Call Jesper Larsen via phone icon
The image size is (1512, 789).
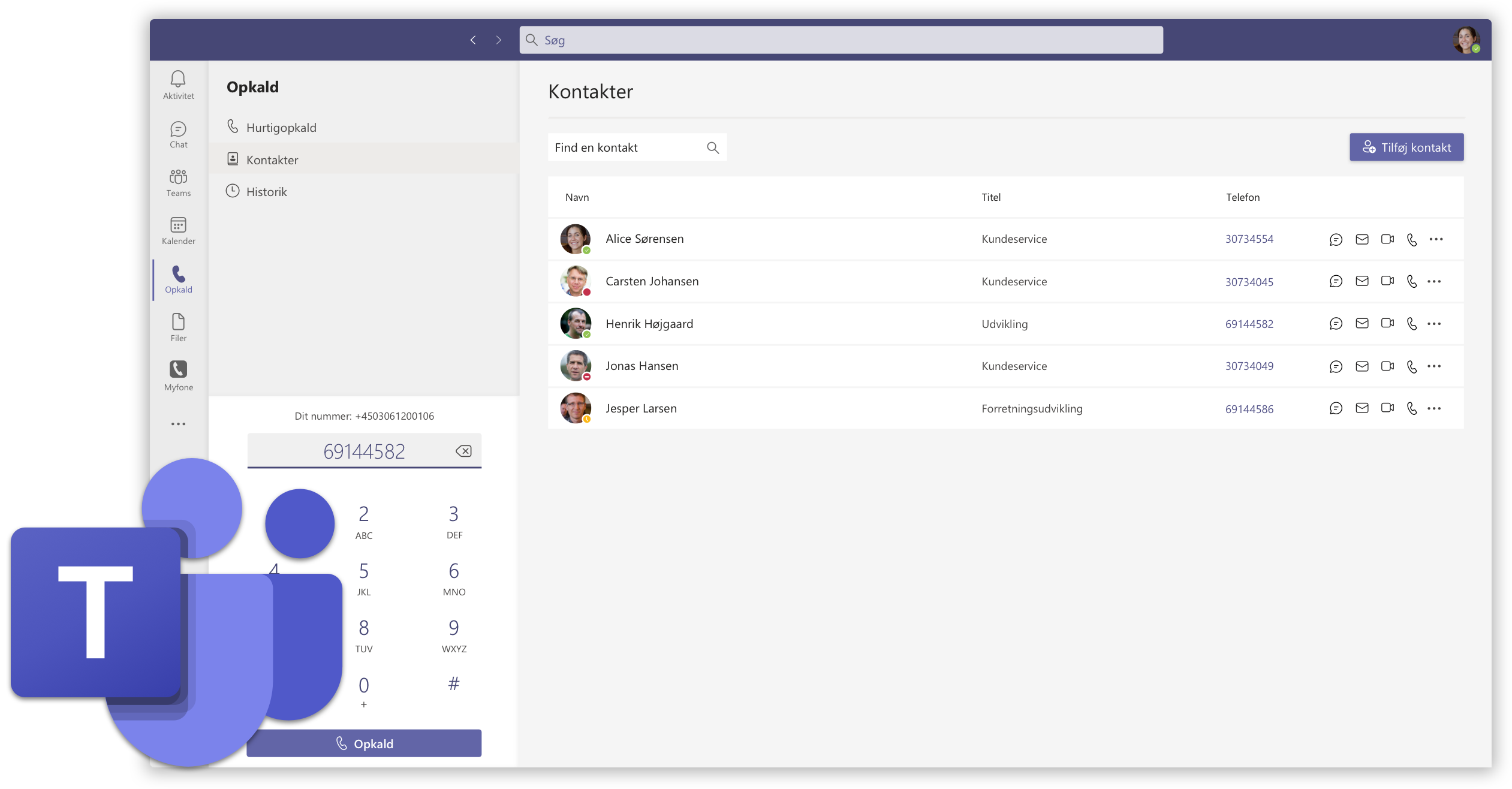click(1412, 408)
